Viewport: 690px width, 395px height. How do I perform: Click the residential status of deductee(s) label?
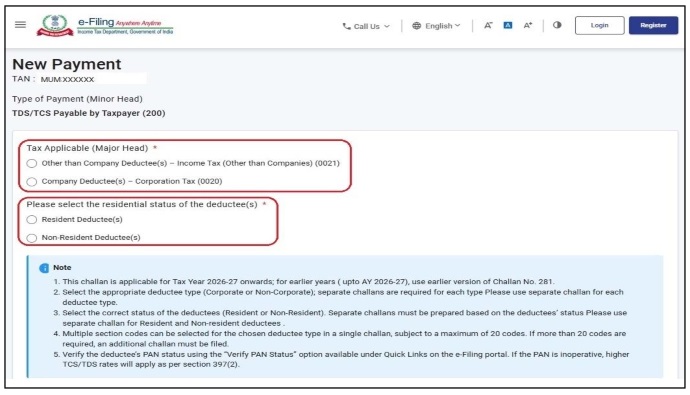pyautogui.click(x=142, y=205)
